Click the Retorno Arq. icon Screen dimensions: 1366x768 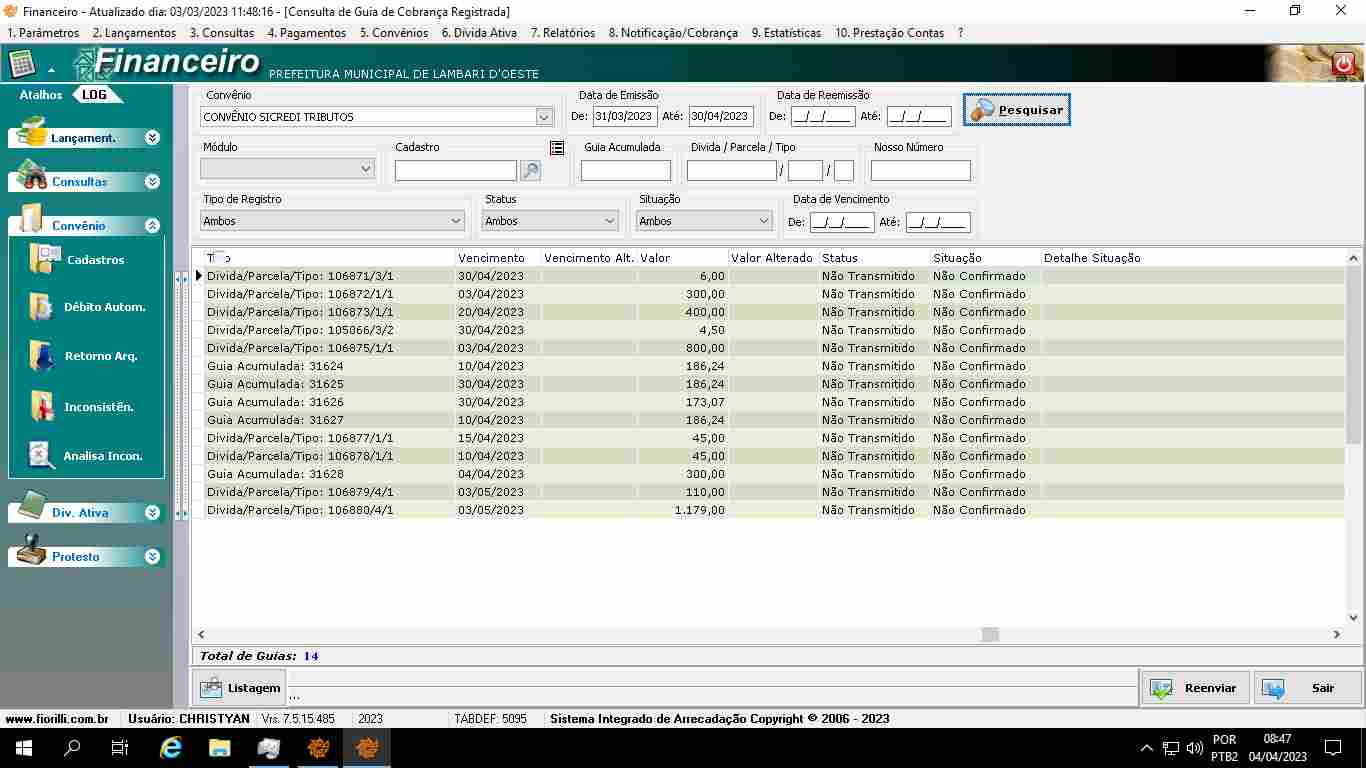click(42, 356)
